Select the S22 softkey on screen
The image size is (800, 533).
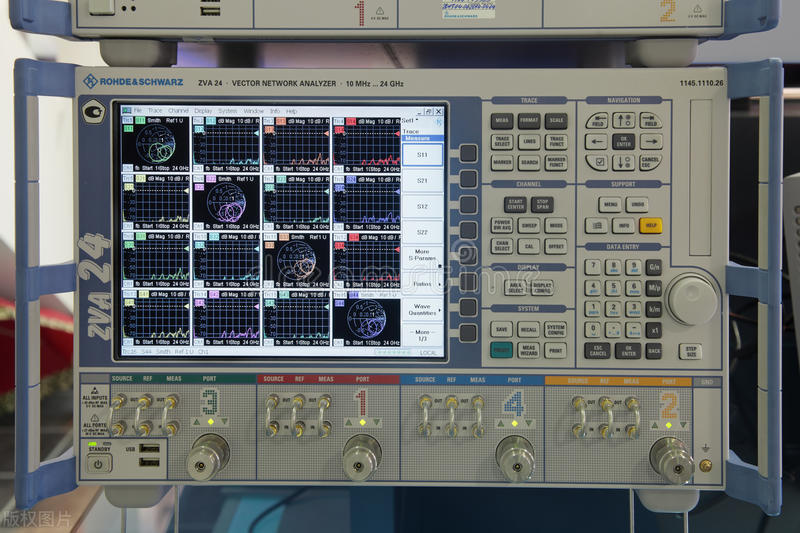[x=422, y=232]
